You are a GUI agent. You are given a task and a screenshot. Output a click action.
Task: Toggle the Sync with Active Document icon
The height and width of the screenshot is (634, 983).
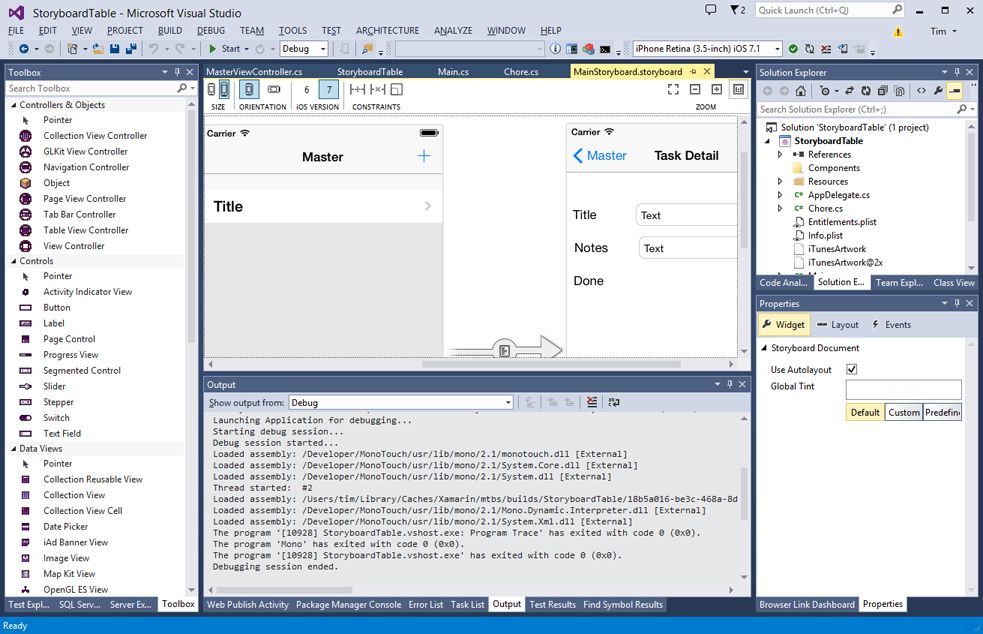point(849,91)
